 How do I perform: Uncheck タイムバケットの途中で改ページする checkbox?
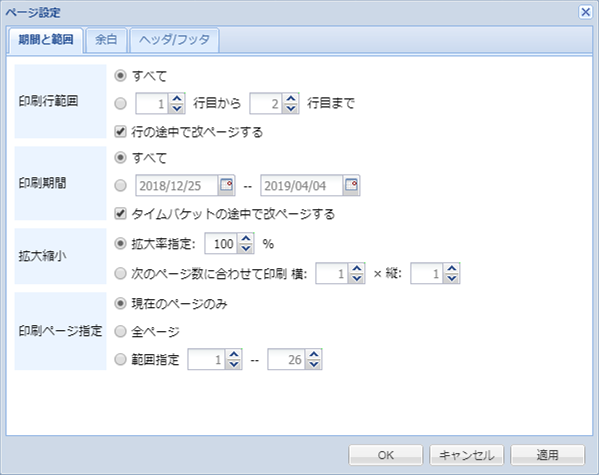point(120,213)
